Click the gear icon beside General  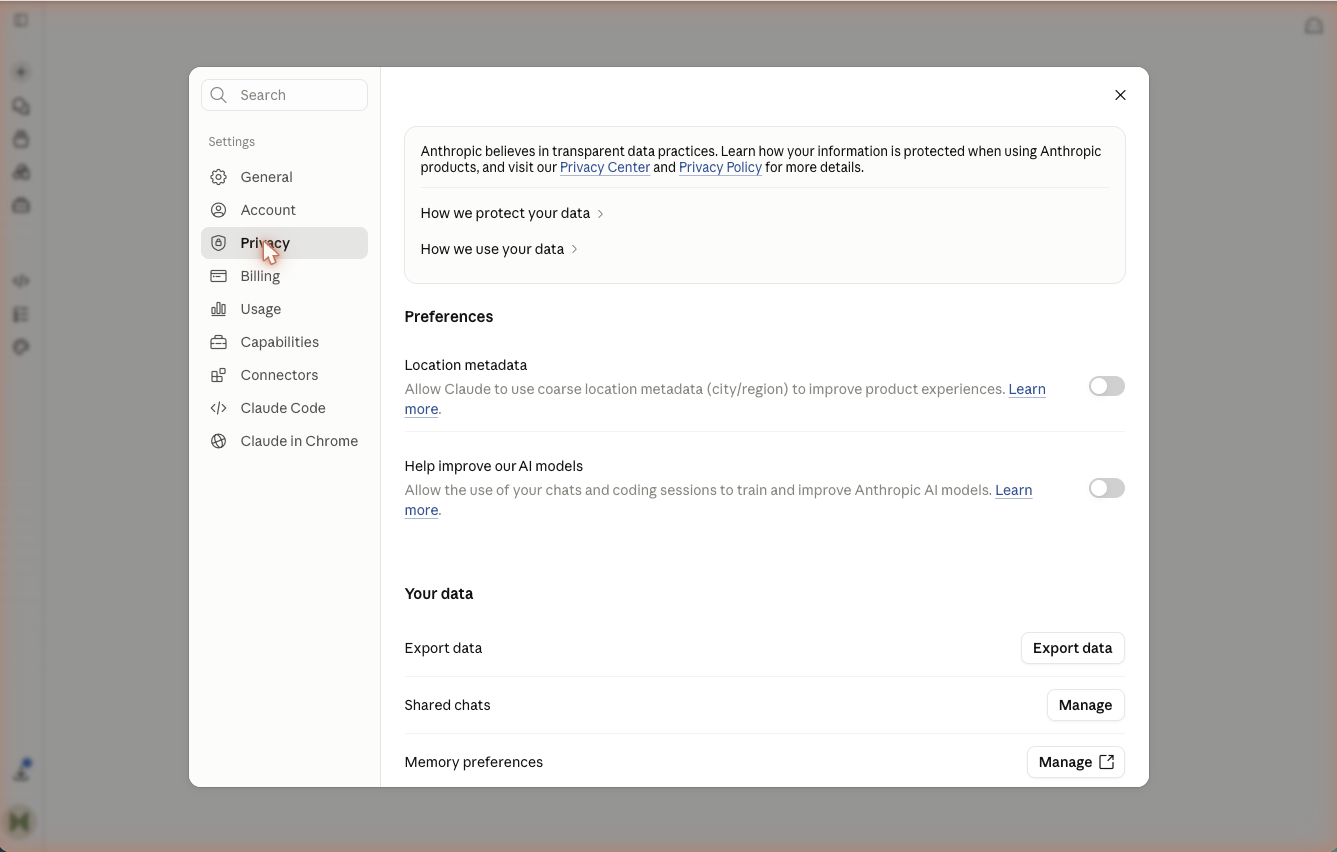point(218,177)
